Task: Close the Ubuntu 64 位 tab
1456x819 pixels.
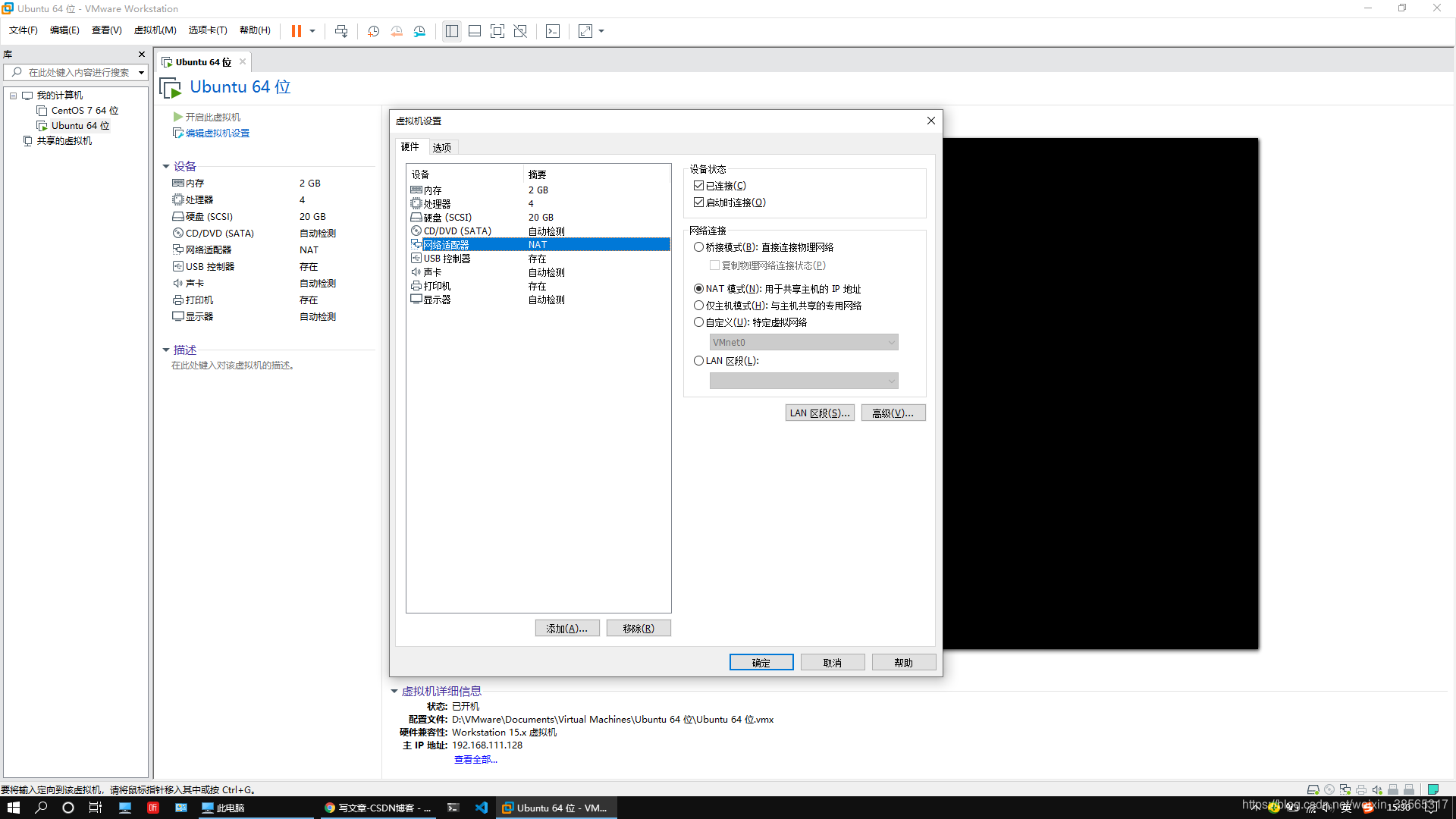Action: (243, 61)
